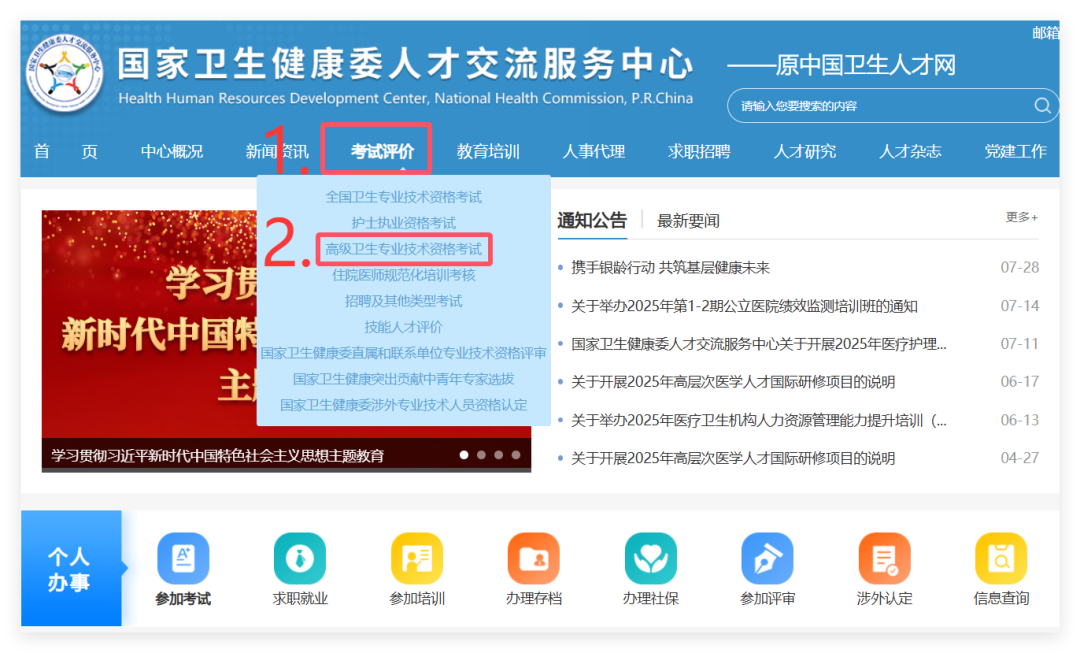Open the 办理社保 icon

650,558
